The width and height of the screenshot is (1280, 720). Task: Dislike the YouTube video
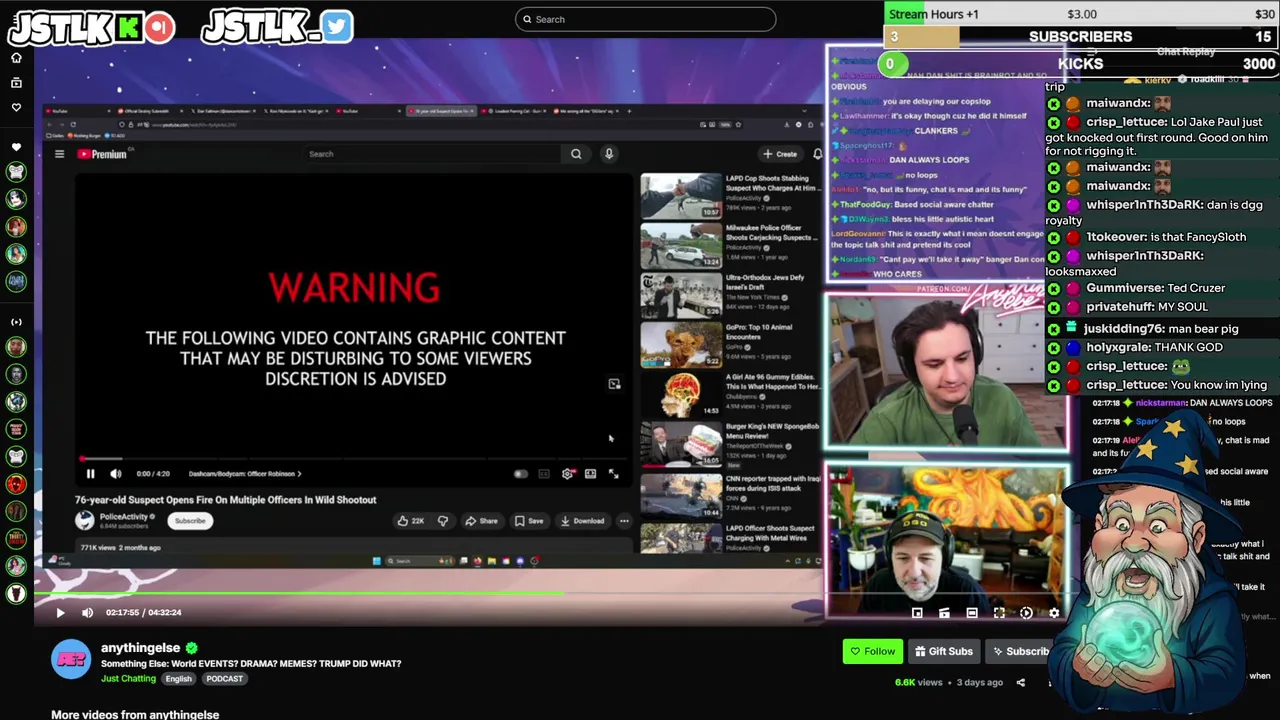442,521
